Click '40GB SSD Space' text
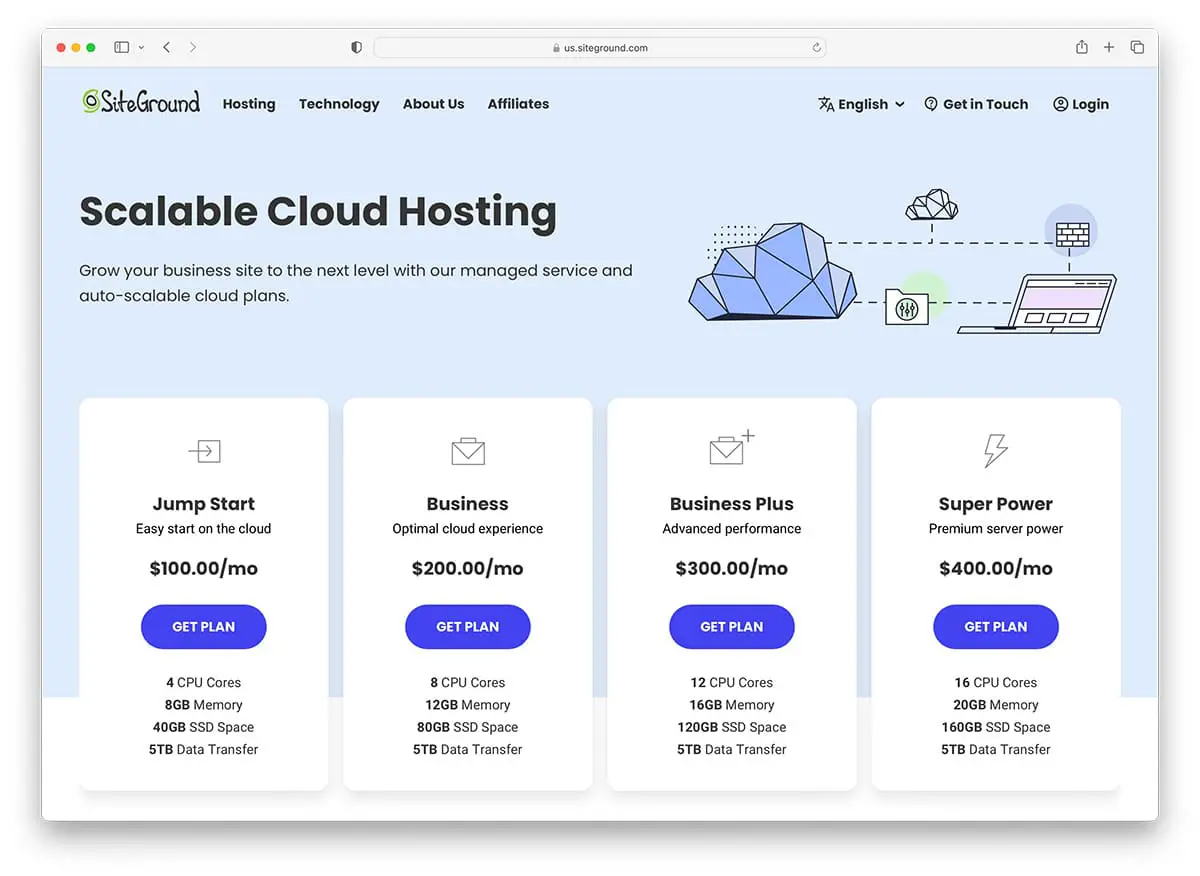Screen dimensions: 1200x876 coord(204,727)
